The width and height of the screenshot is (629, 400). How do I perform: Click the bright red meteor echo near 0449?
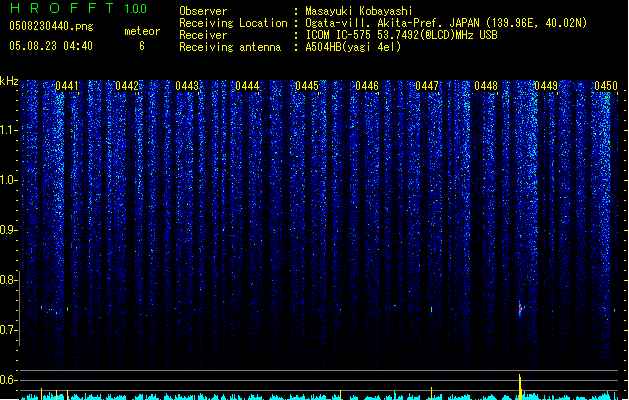point(520,309)
